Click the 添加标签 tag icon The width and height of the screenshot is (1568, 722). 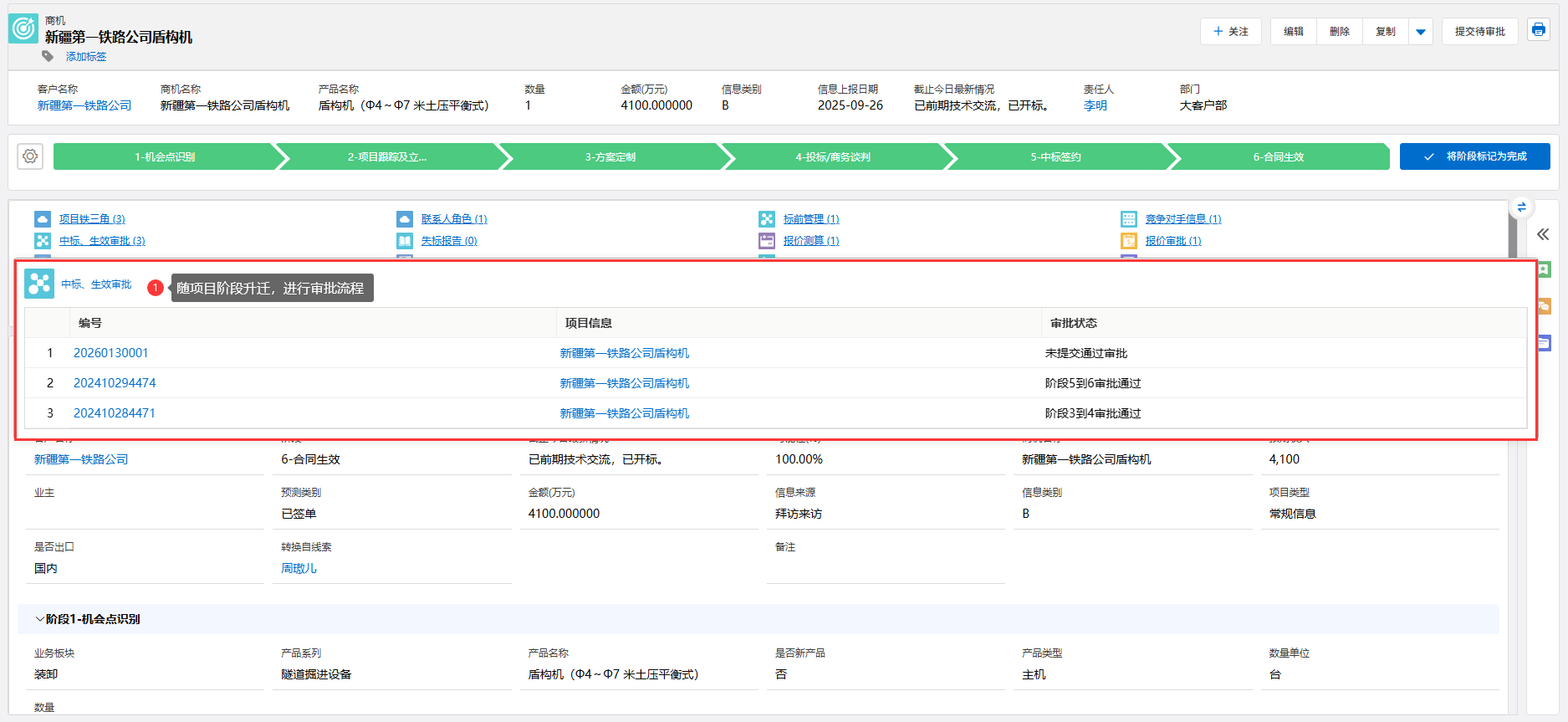point(48,56)
